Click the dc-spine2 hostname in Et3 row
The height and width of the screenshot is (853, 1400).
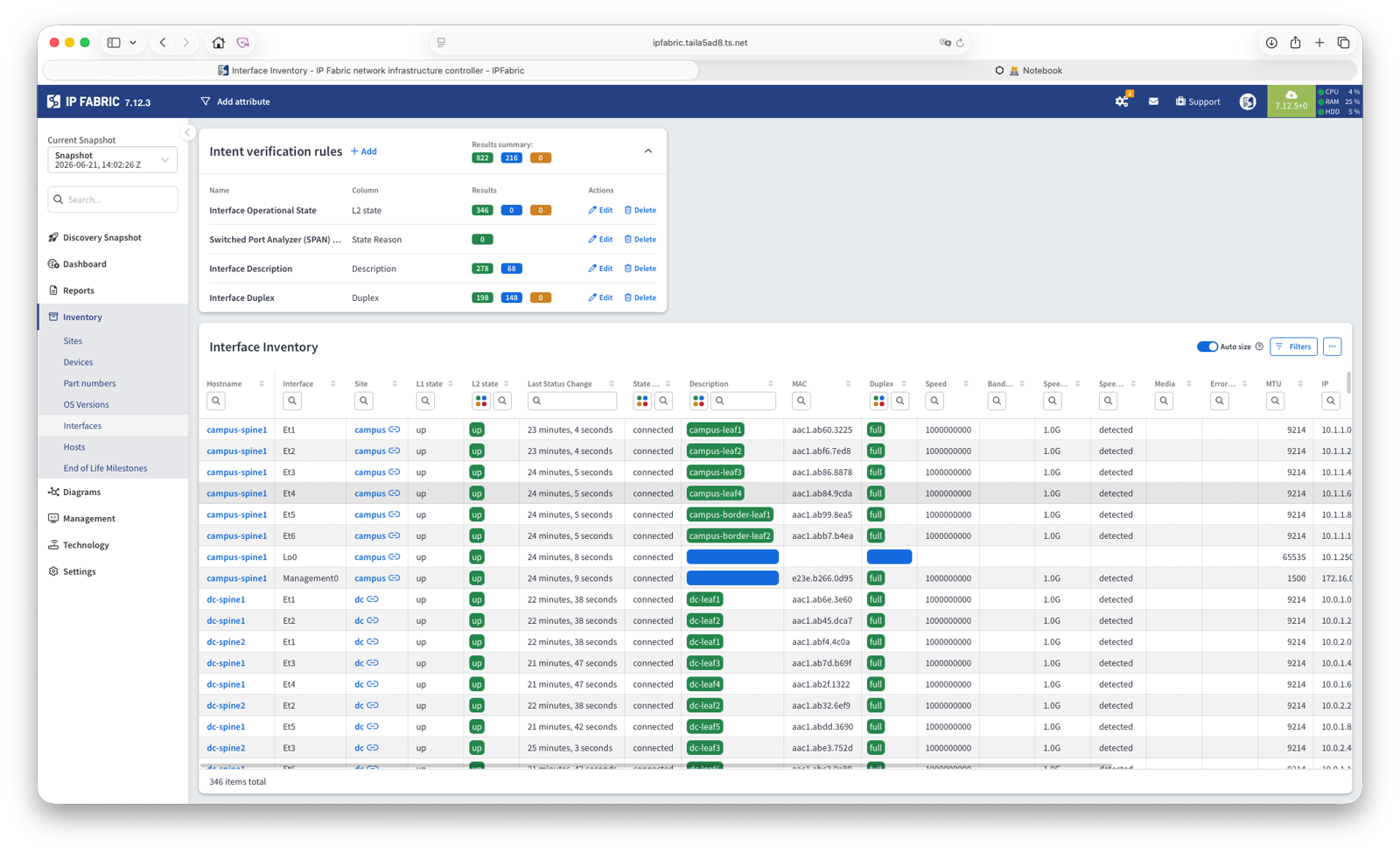pos(226,748)
